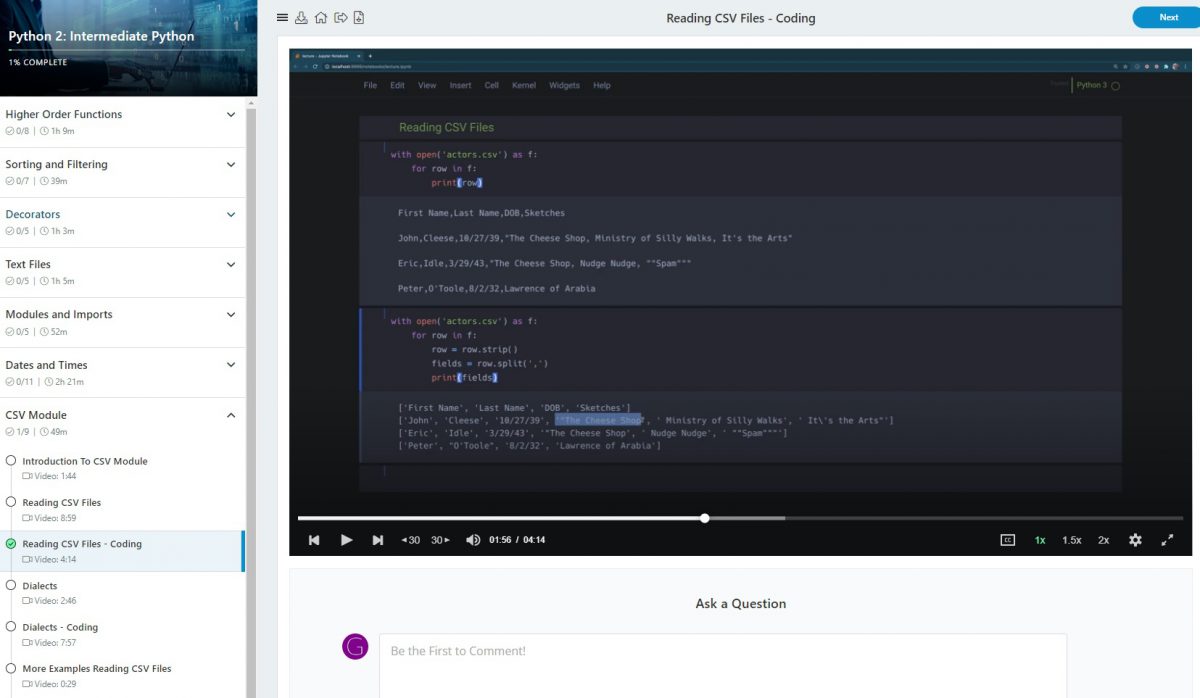Open the Reading CSV Files lesson
1200x698 pixels.
tap(63, 502)
